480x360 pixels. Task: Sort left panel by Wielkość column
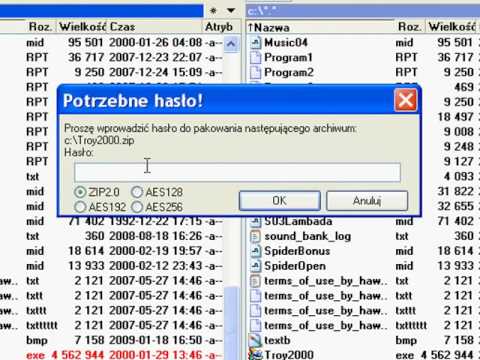pos(83,27)
